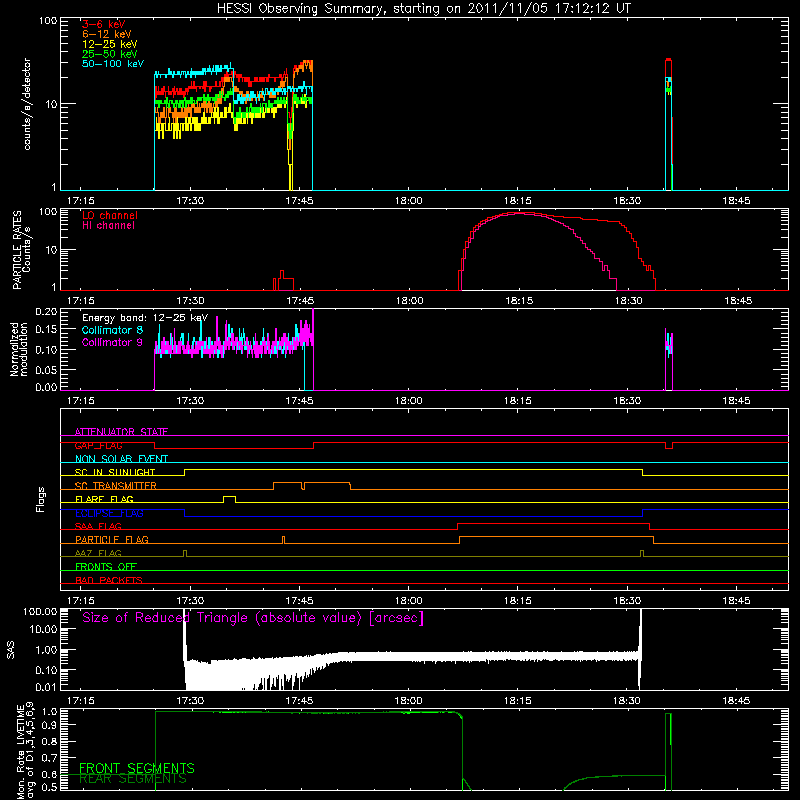800x800 pixels.
Task: Click the notch in the SC_TRANSMITTER pulse
Action: (x=303, y=486)
